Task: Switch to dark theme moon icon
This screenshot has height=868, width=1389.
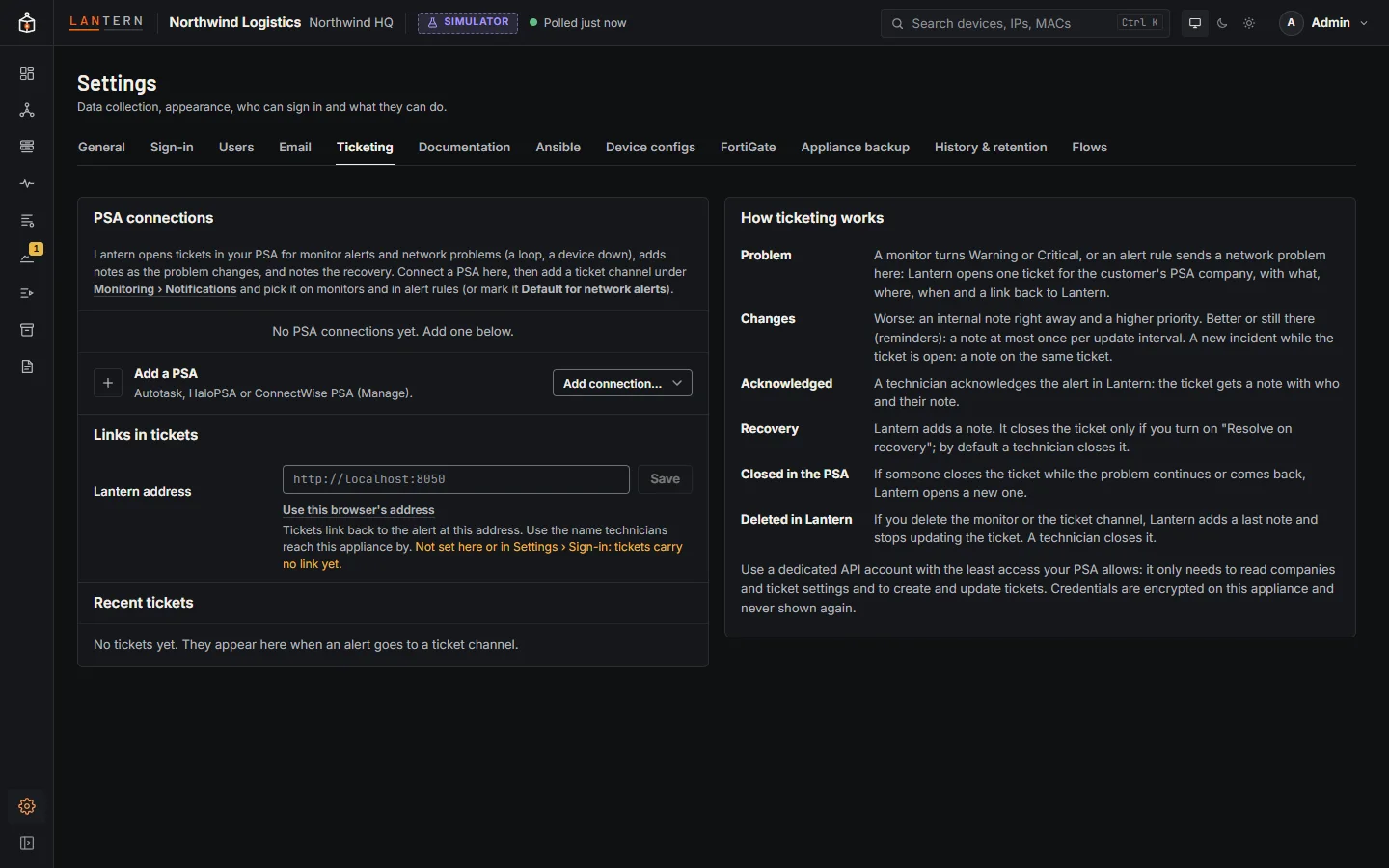Action: click(1222, 23)
